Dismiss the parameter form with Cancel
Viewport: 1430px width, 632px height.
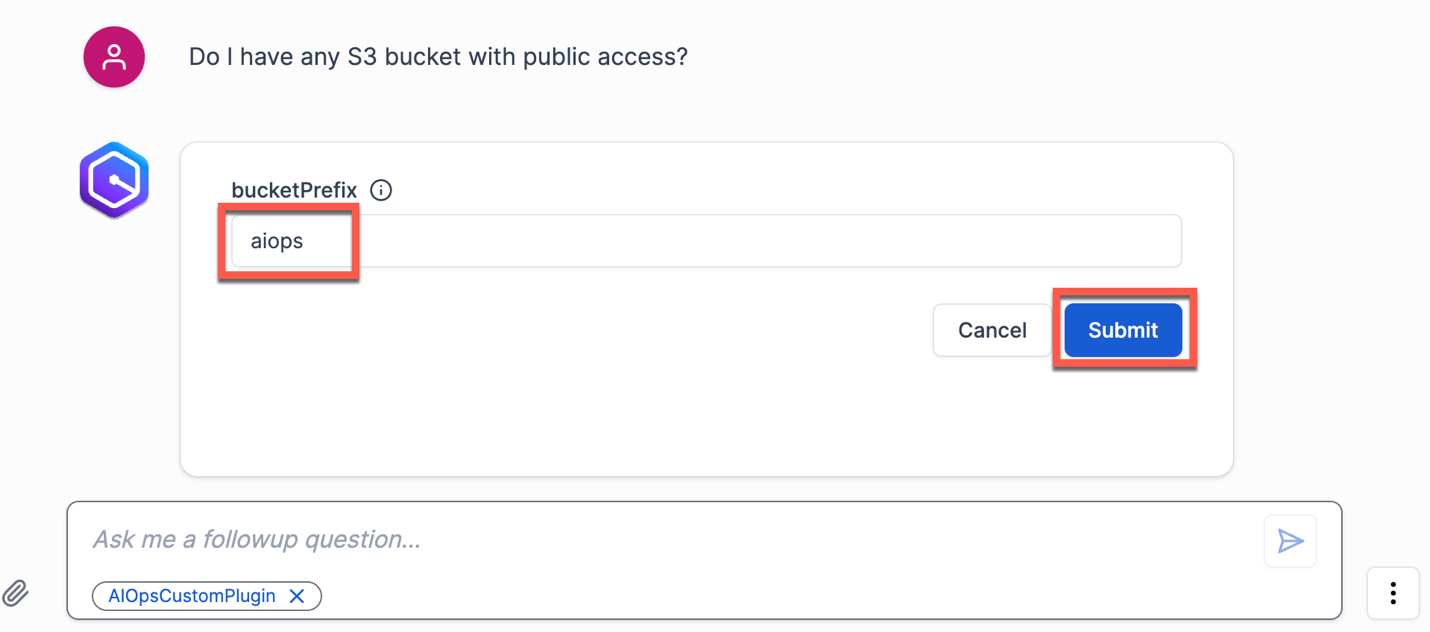[x=991, y=330]
